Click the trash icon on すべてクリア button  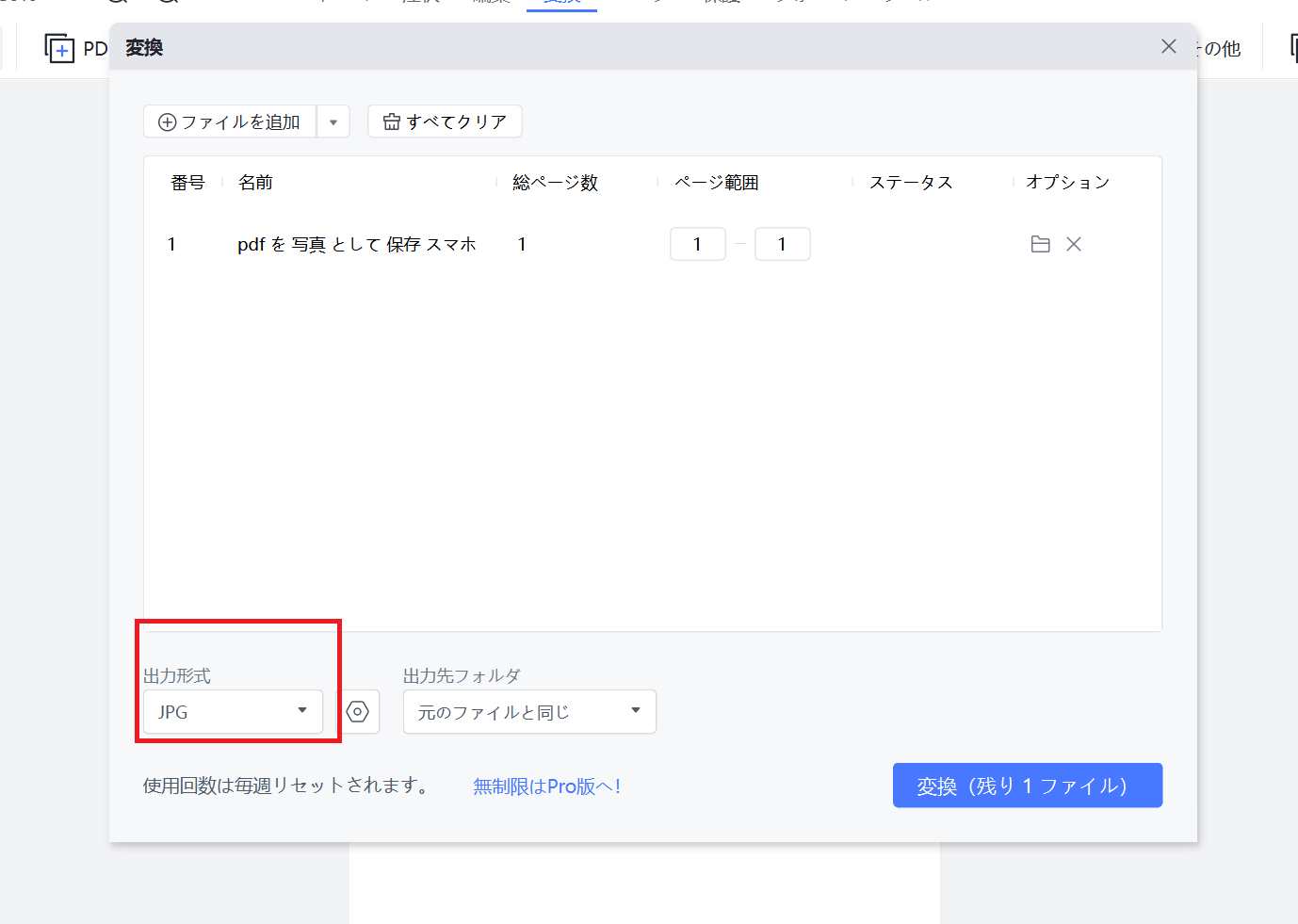(393, 121)
